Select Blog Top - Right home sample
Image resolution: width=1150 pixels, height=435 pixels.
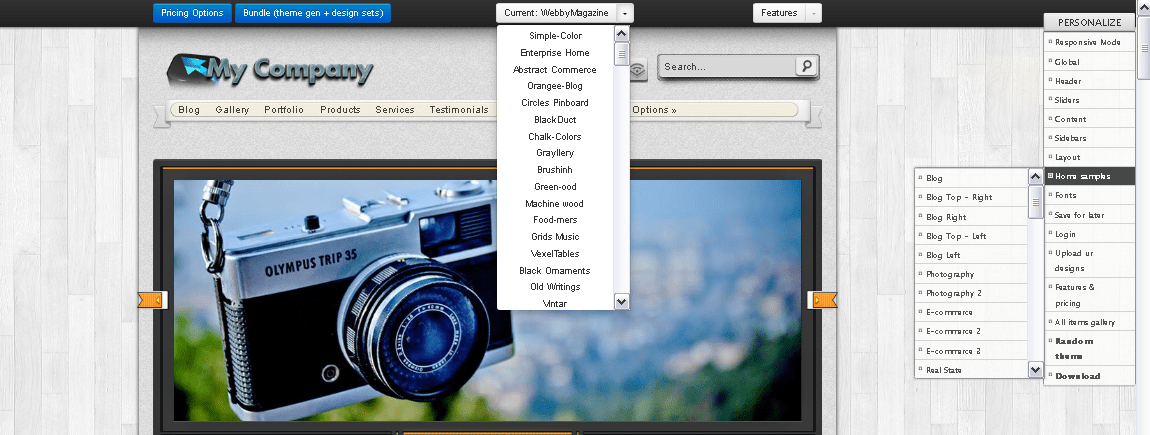pos(971,197)
